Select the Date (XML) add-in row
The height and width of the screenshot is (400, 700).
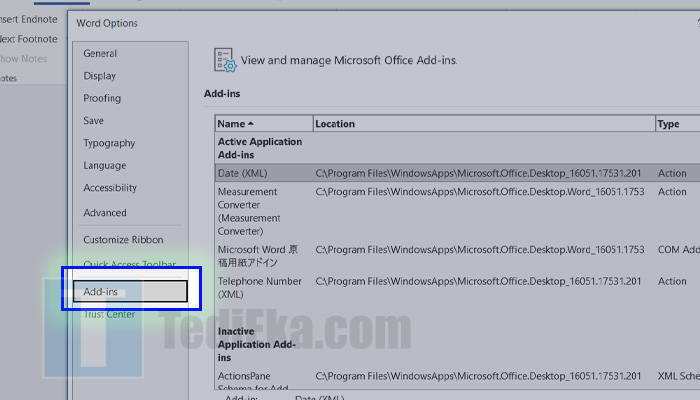[457, 173]
